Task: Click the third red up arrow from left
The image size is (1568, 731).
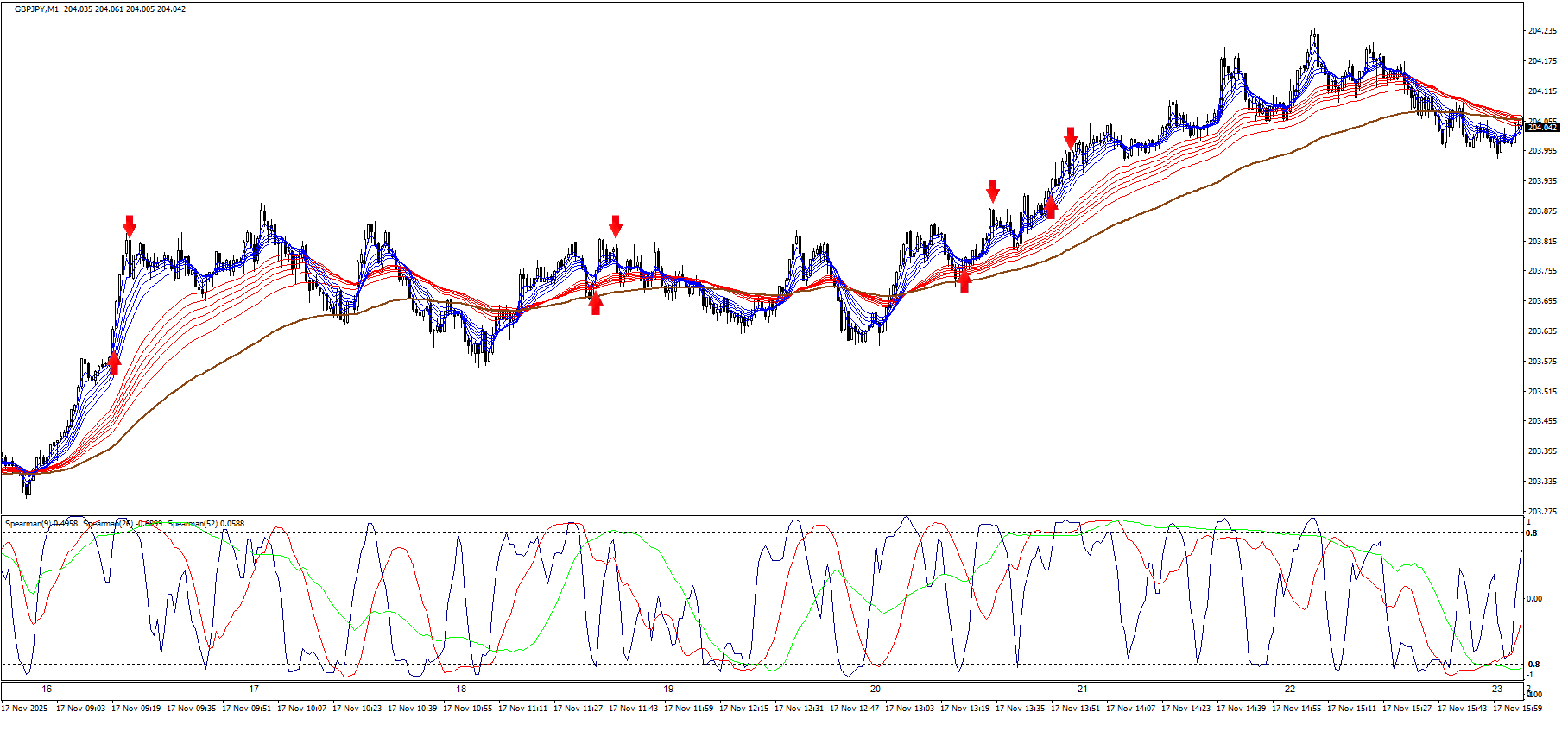Action: [964, 280]
